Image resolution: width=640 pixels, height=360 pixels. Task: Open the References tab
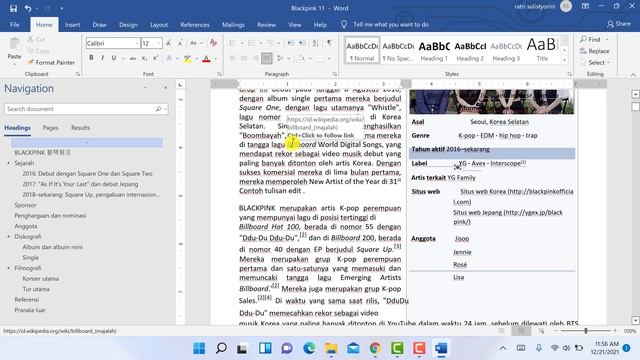click(195, 24)
